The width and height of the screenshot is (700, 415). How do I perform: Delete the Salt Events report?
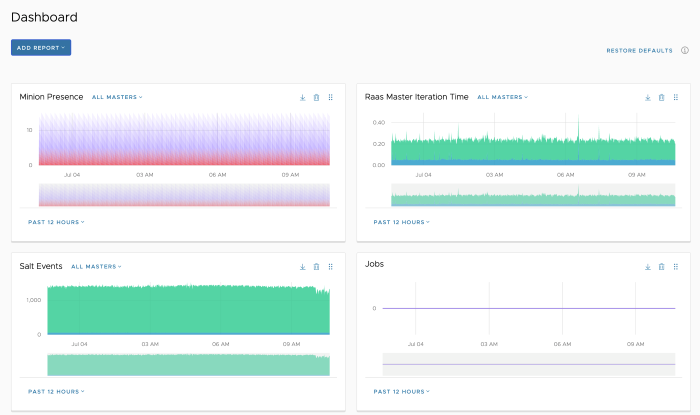(317, 267)
